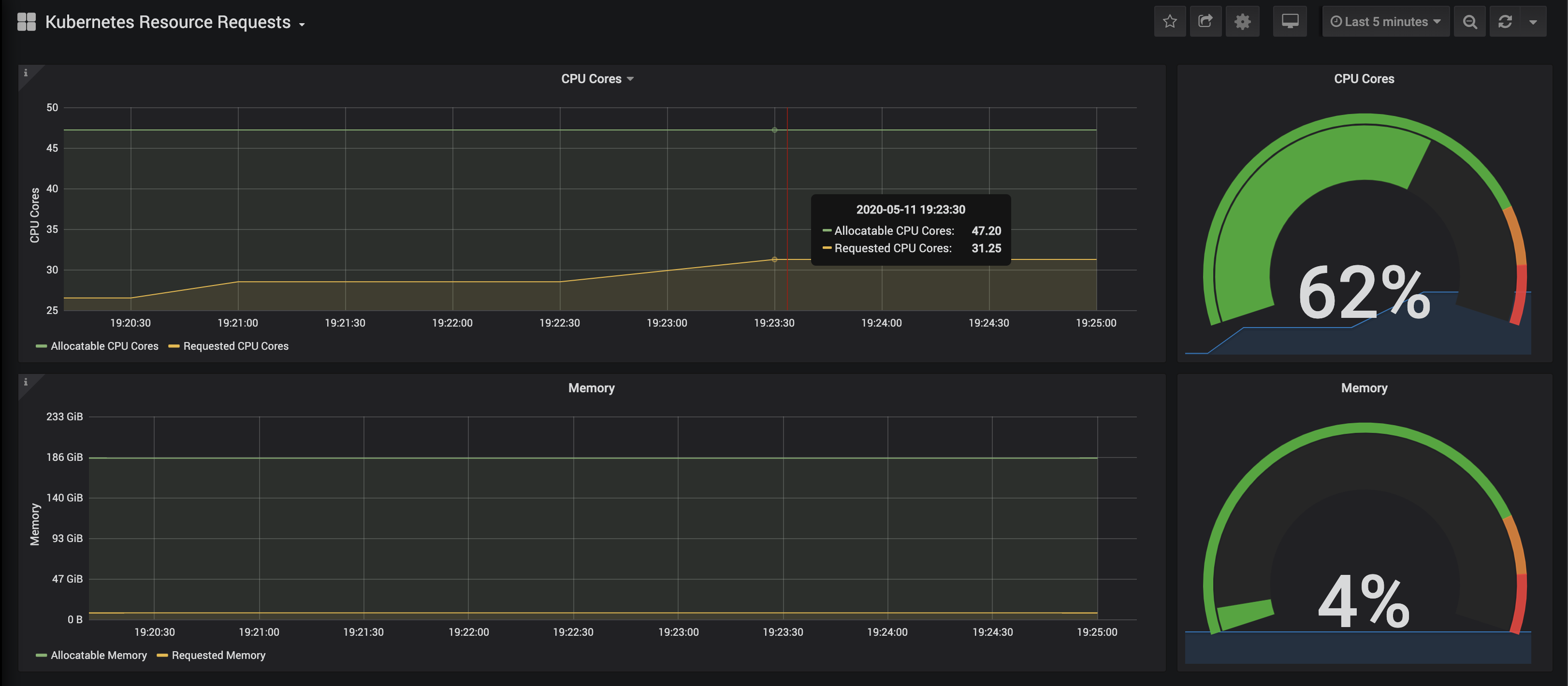The width and height of the screenshot is (1568, 686).
Task: Toggle Allocatable Memory series
Action: tap(99, 655)
